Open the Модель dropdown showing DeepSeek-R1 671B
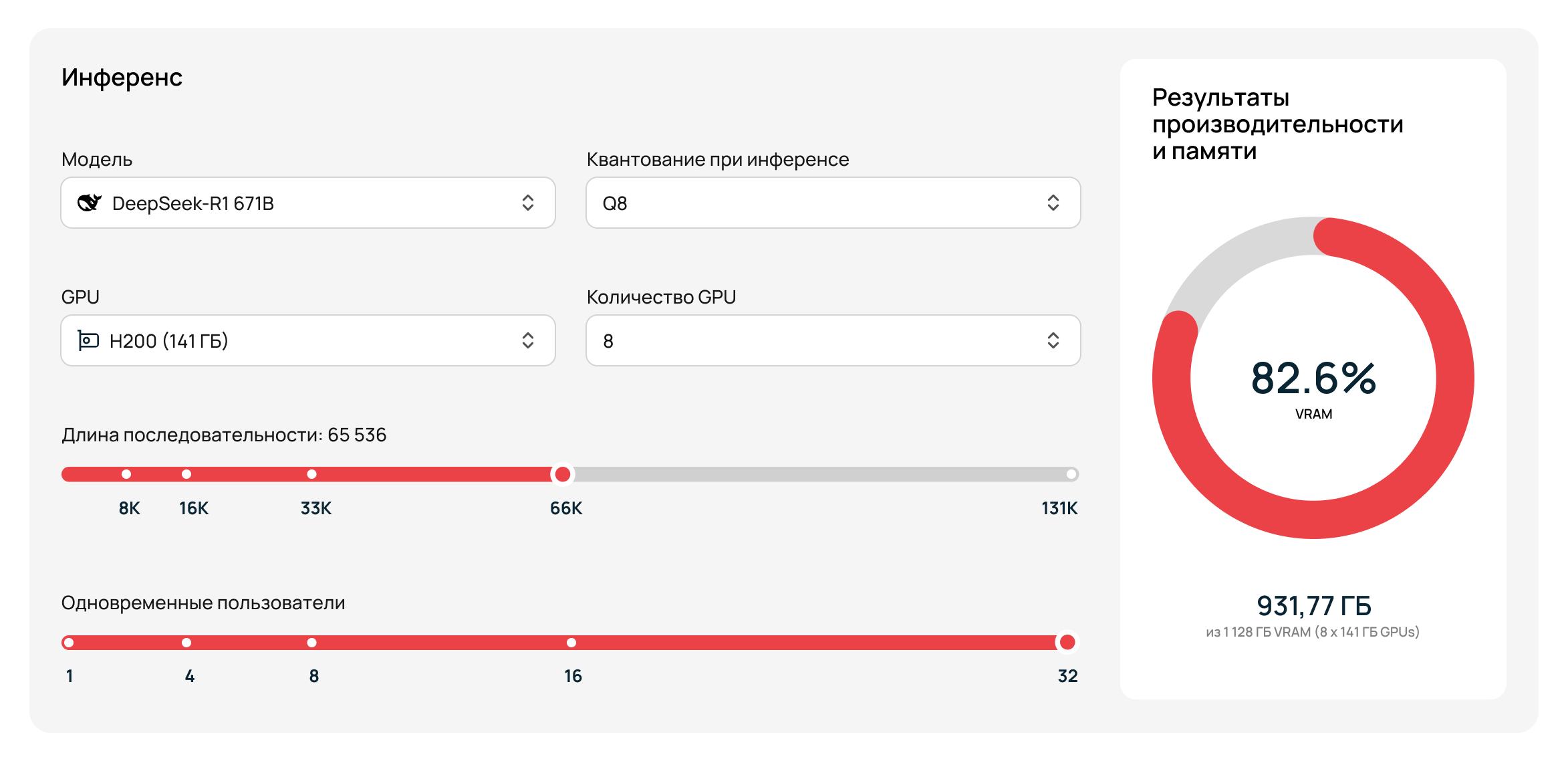Image resolution: width=1568 pixels, height=761 pixels. [x=307, y=203]
